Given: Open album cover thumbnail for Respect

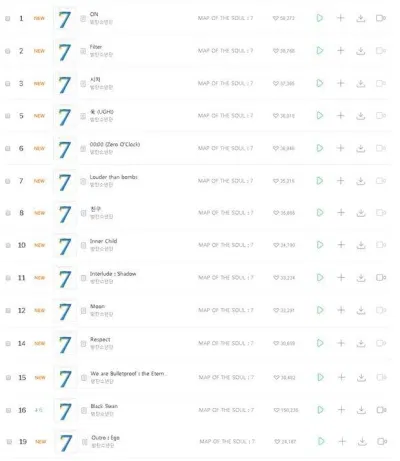Looking at the screenshot, I should pyautogui.click(x=65, y=344).
